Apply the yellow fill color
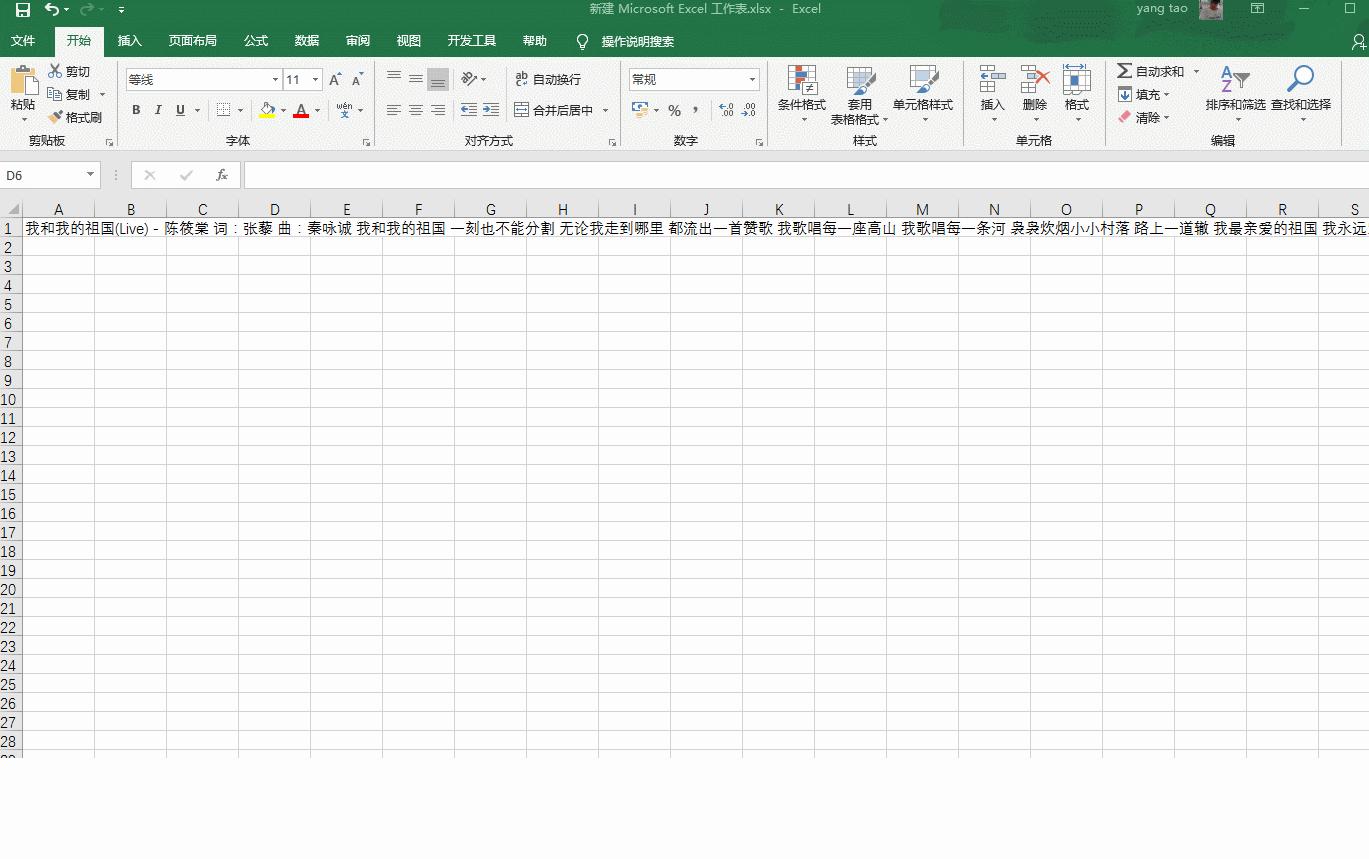 pyautogui.click(x=267, y=110)
